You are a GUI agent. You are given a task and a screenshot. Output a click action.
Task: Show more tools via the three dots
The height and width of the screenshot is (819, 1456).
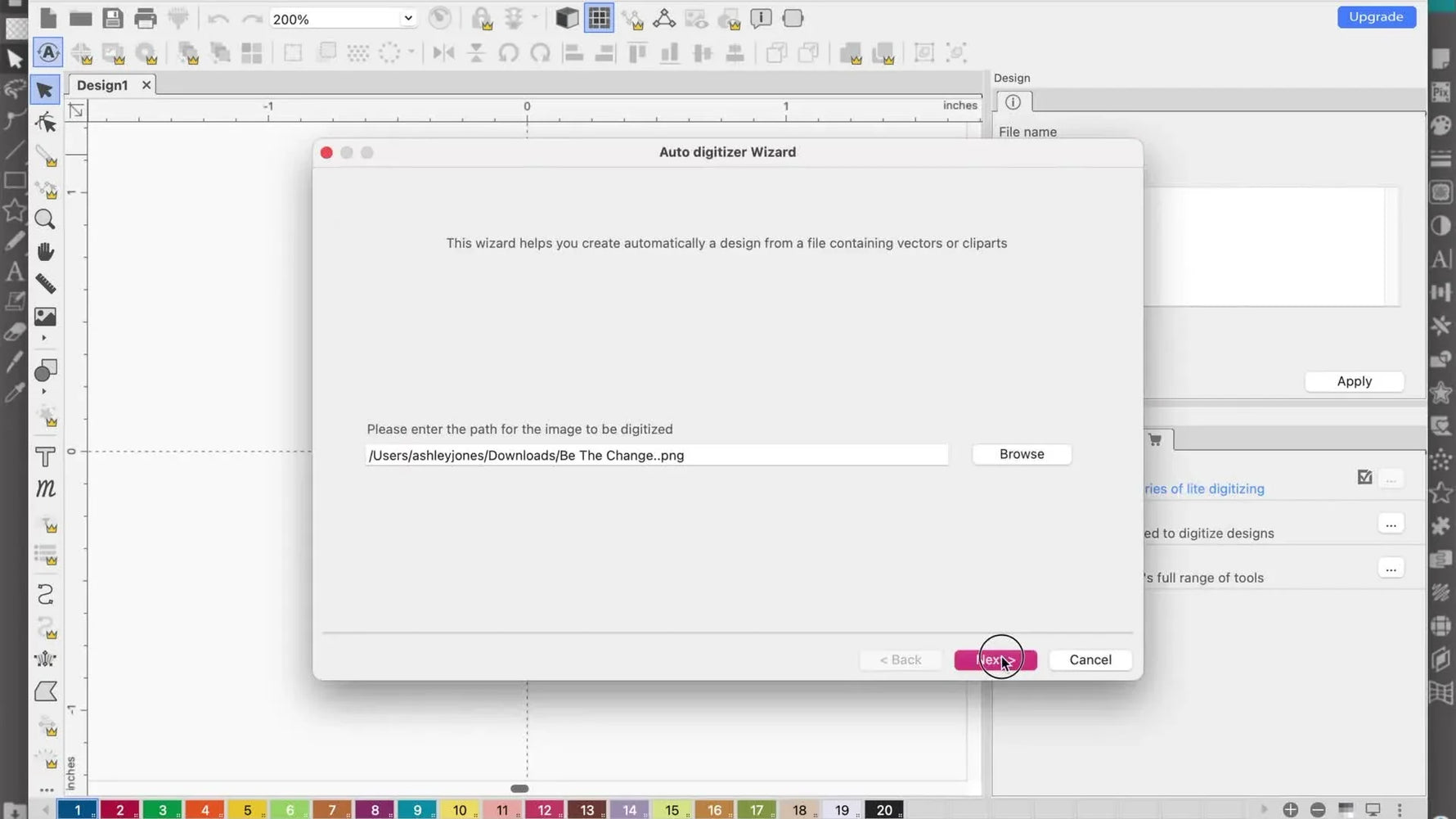coord(47,790)
